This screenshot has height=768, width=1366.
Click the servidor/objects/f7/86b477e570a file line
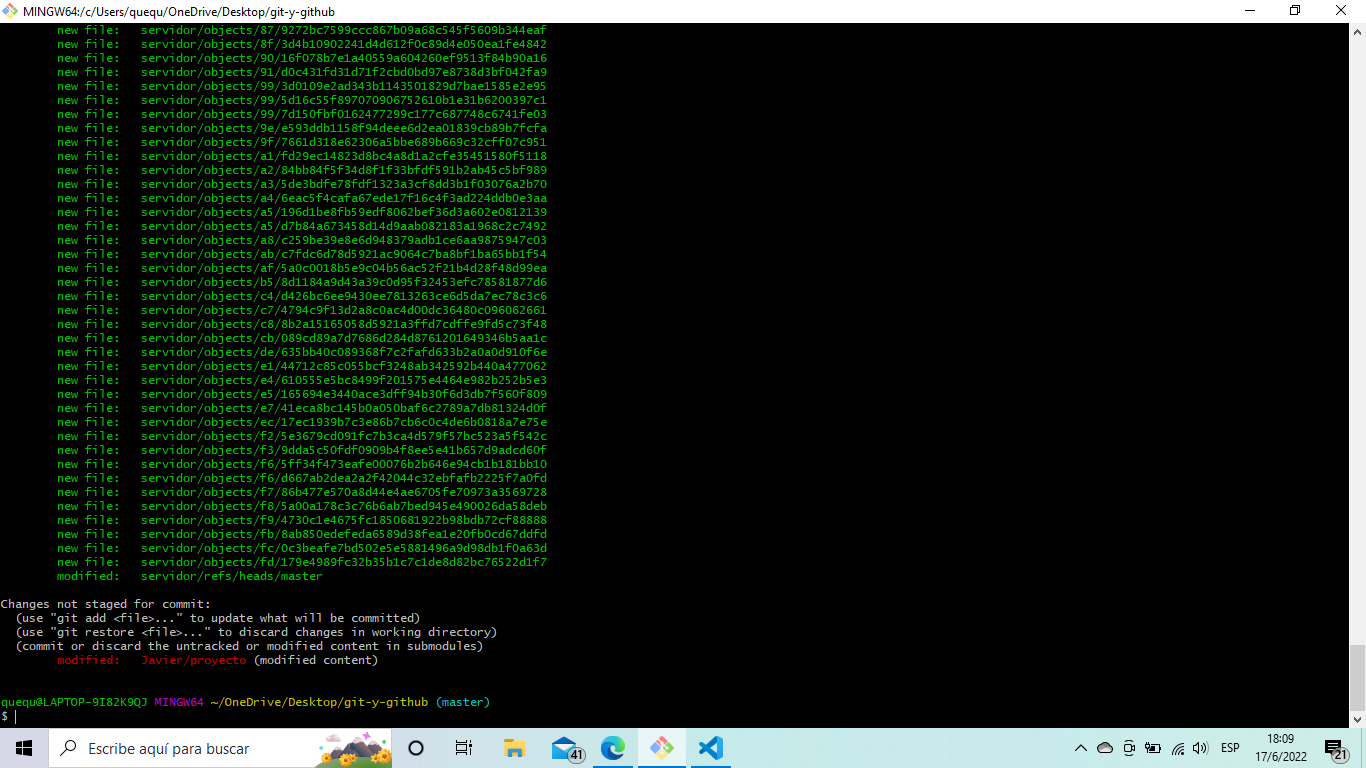302,492
